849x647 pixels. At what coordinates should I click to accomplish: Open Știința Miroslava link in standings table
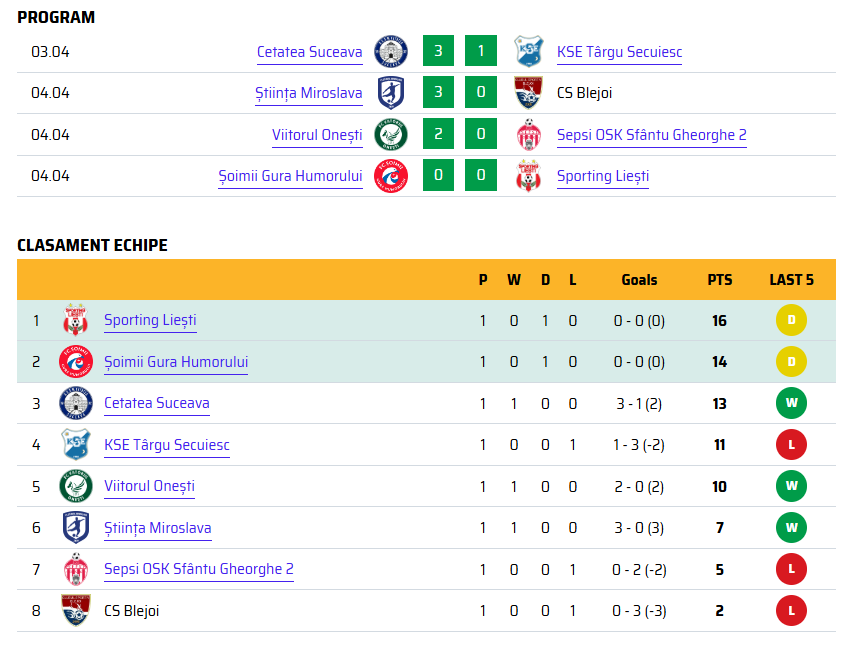pos(158,528)
